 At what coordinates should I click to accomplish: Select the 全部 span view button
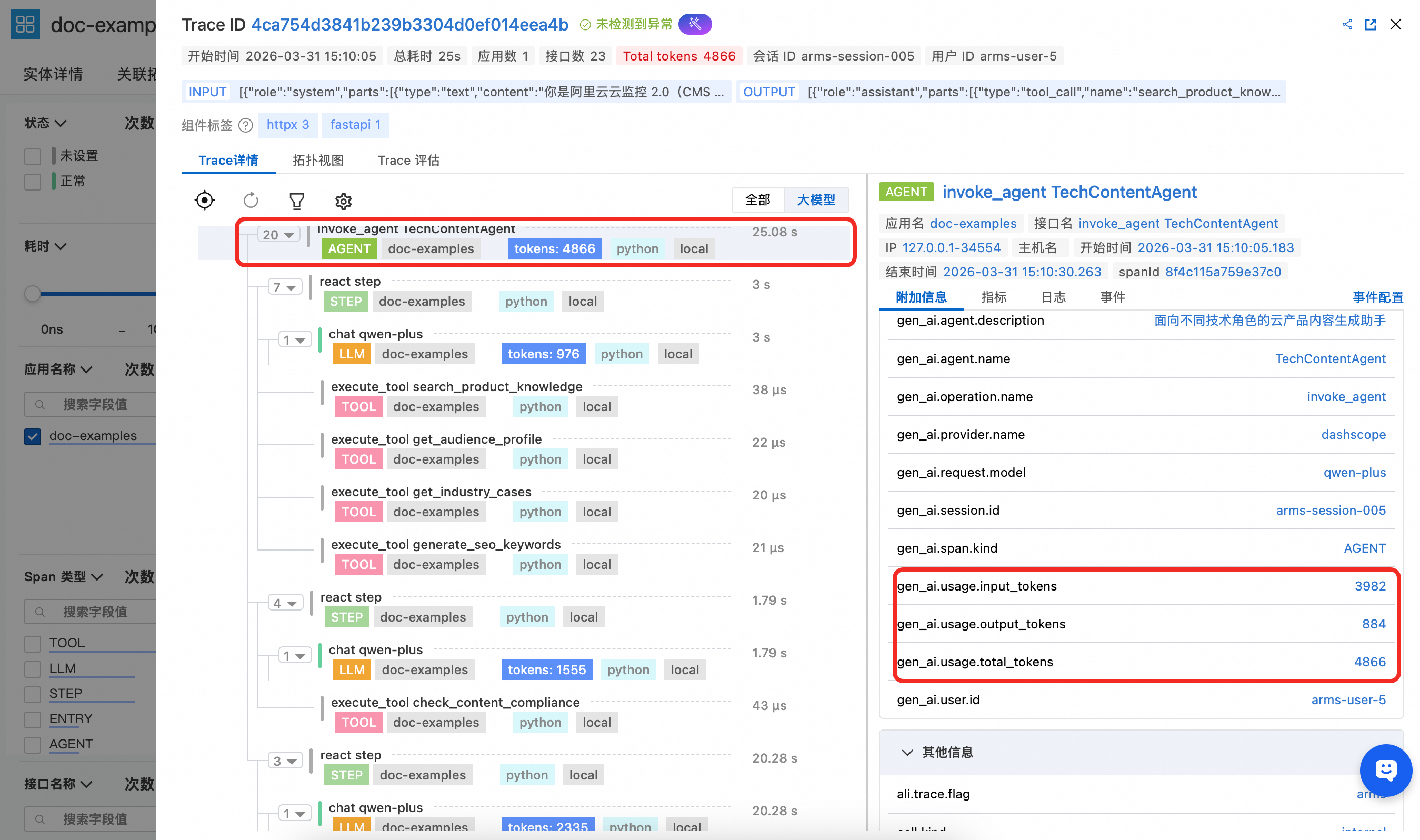757,200
